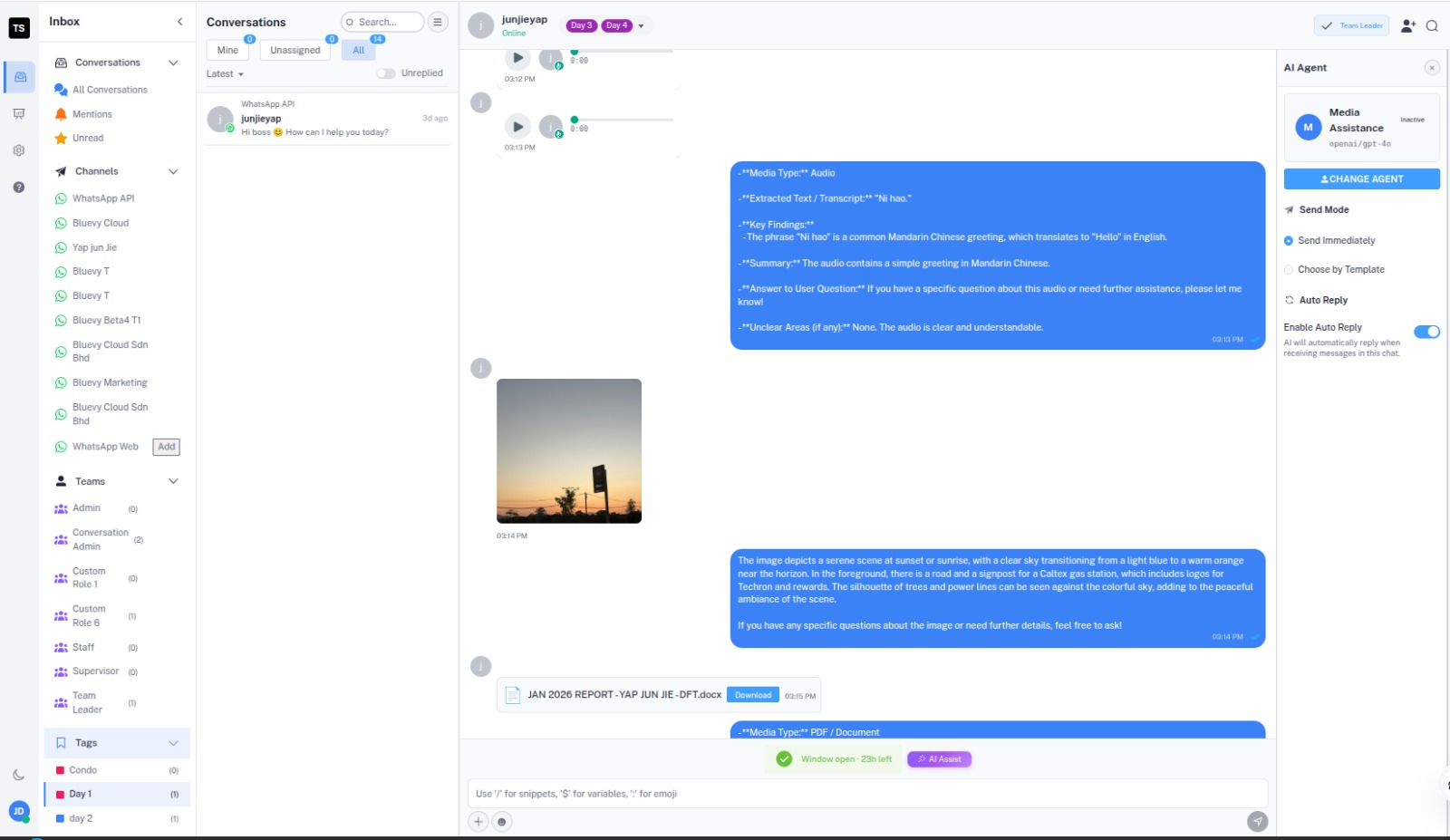
Task: Open the Staff team
Action: pyautogui.click(x=95, y=648)
